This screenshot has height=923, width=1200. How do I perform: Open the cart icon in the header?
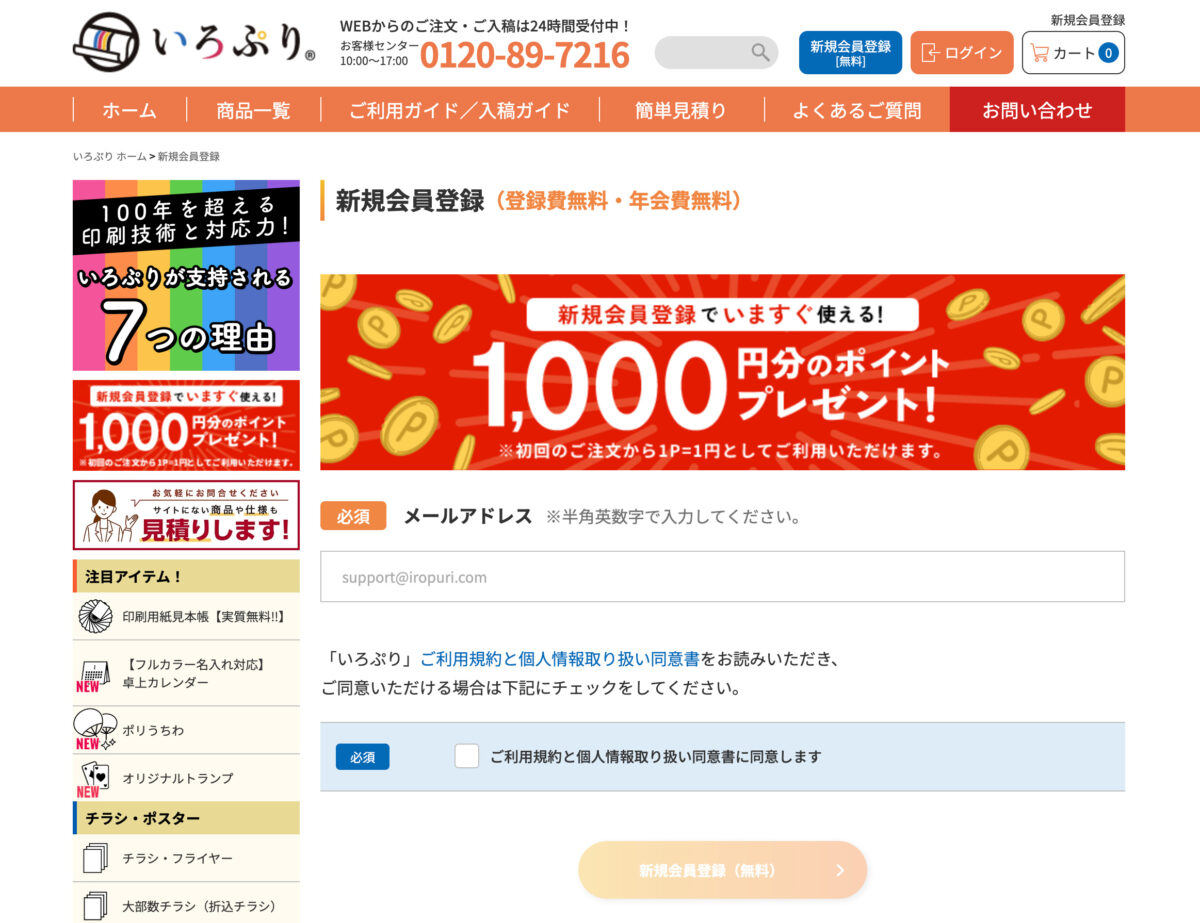coord(1040,53)
